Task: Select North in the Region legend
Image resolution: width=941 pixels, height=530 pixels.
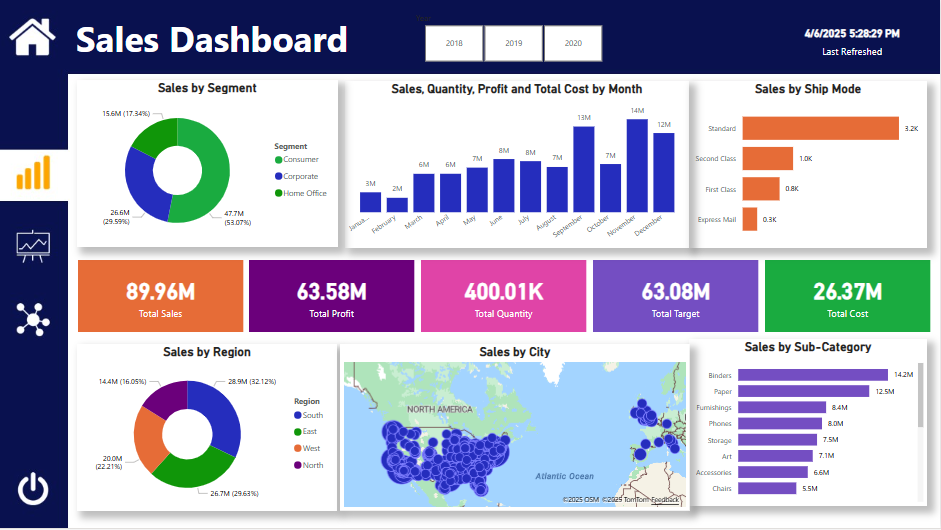Action: click(x=308, y=465)
